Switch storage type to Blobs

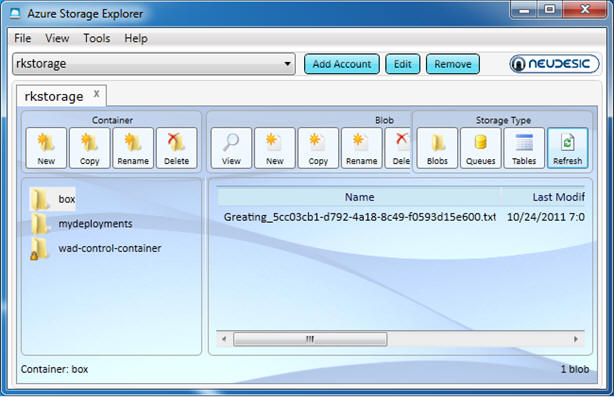click(437, 148)
